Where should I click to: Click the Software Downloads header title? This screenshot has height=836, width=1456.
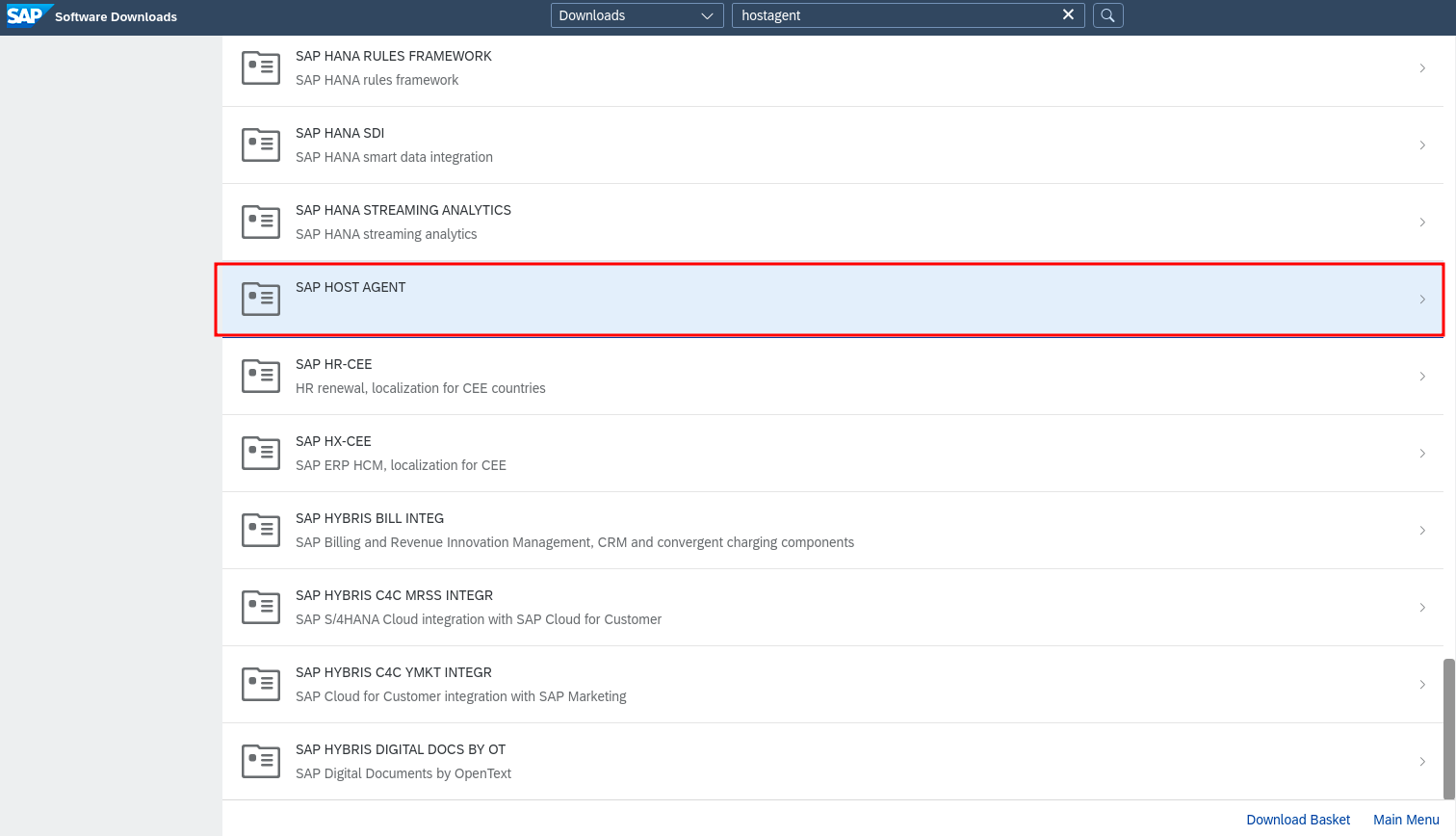pos(116,16)
